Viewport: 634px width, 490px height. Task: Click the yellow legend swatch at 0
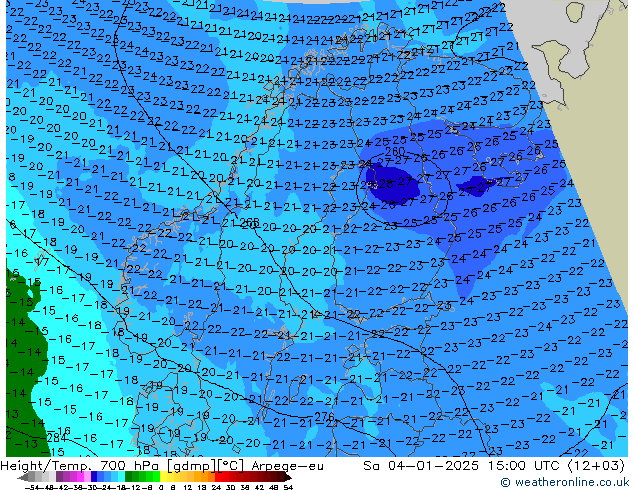click(163, 477)
